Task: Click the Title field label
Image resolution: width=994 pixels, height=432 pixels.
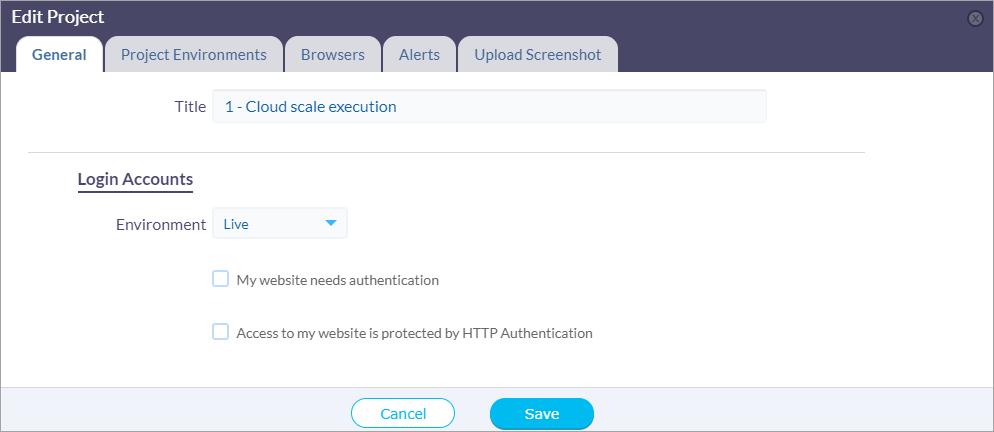Action: click(x=190, y=107)
